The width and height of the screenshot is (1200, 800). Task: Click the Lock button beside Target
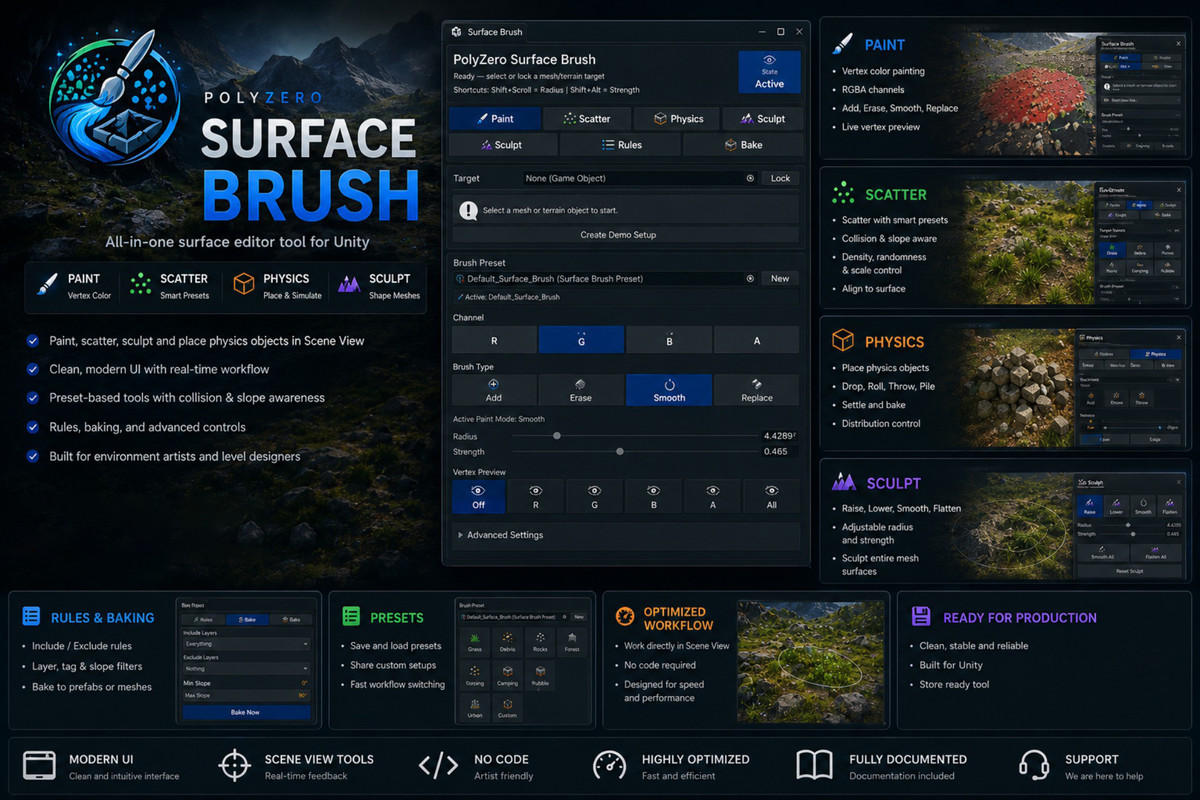pos(780,178)
